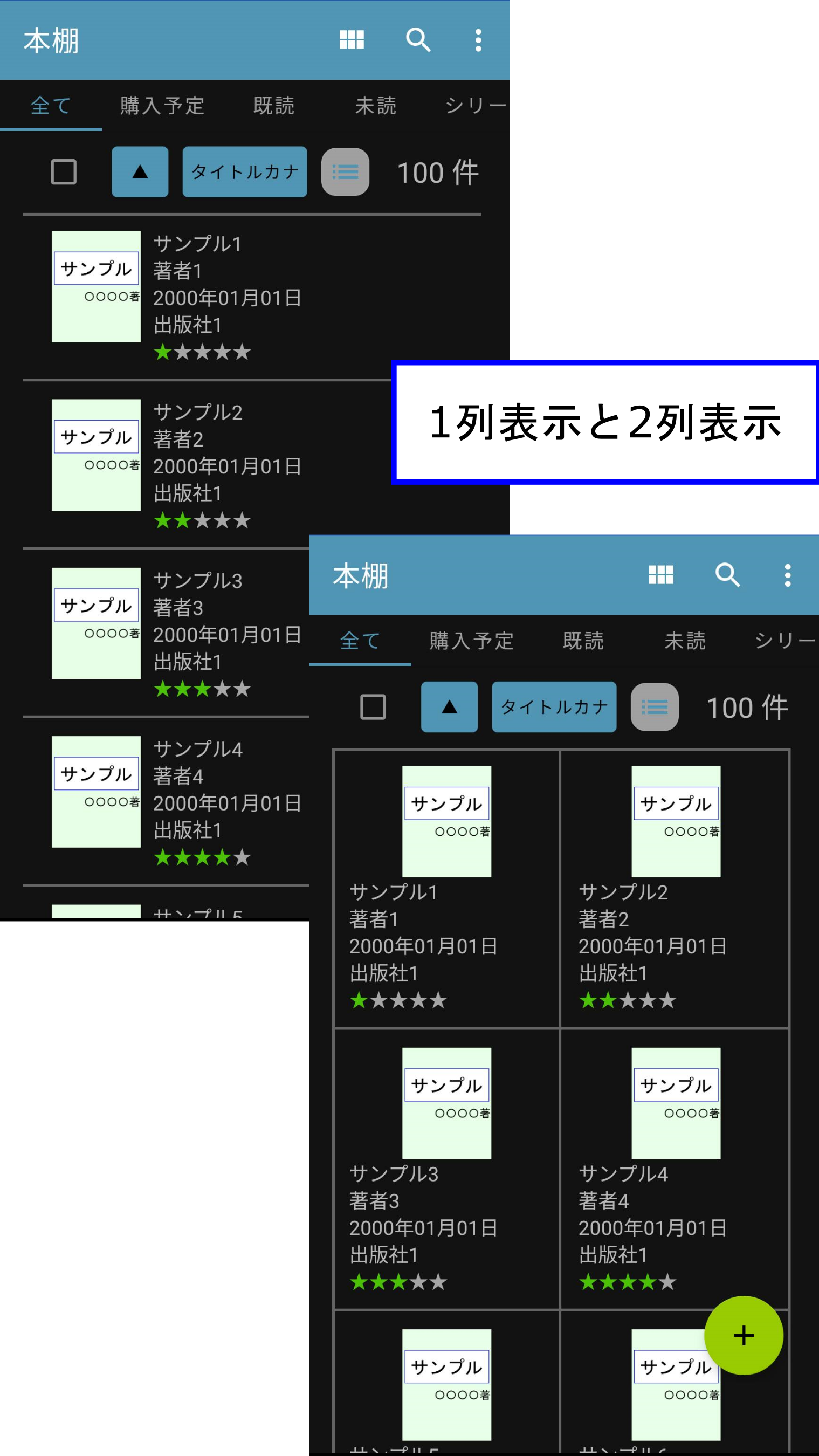Image resolution: width=819 pixels, height=1456 pixels.
Task: Click サンプル2 star rating in list view
Action: pyautogui.click(x=202, y=520)
